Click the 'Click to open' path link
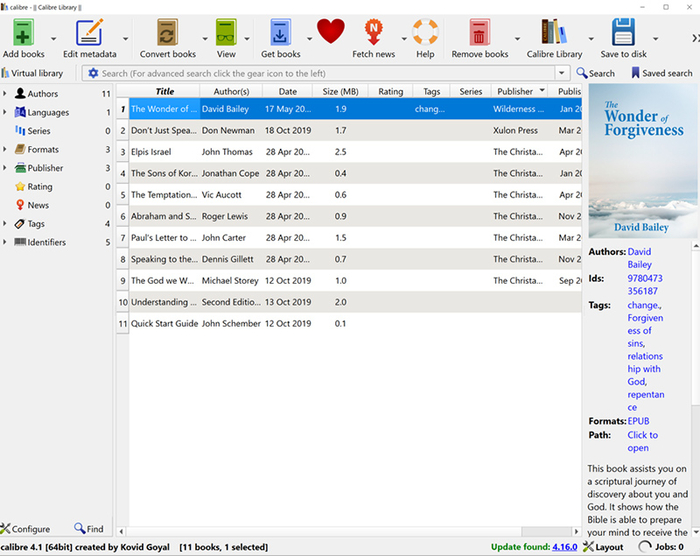The width and height of the screenshot is (700, 556). point(642,441)
